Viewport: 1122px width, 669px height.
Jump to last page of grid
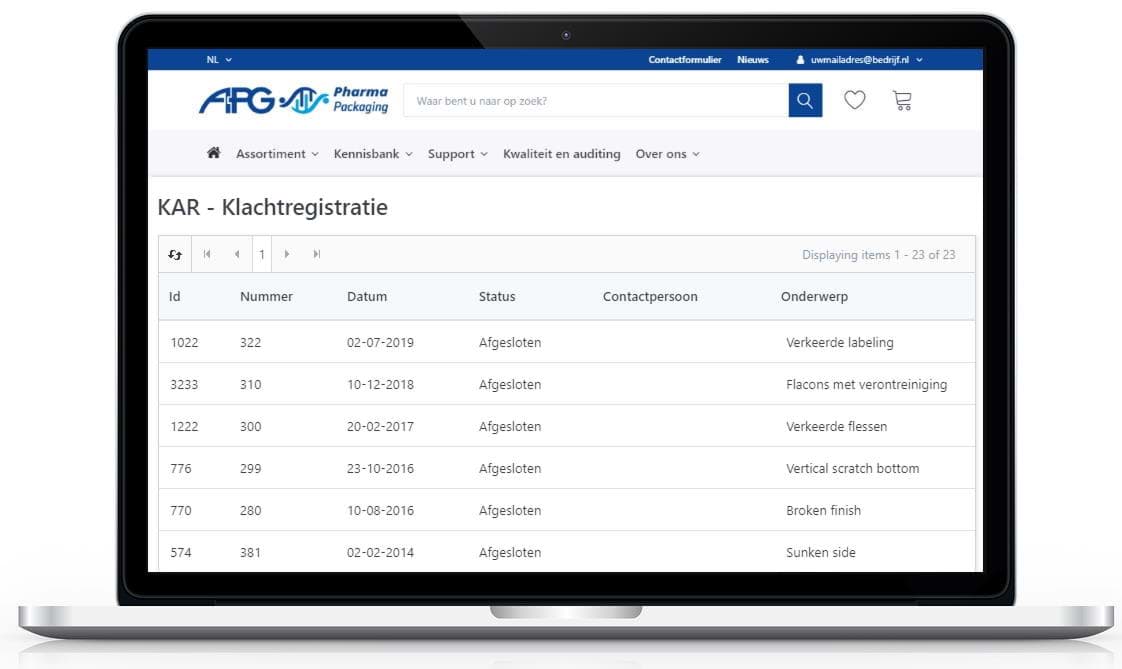click(317, 255)
